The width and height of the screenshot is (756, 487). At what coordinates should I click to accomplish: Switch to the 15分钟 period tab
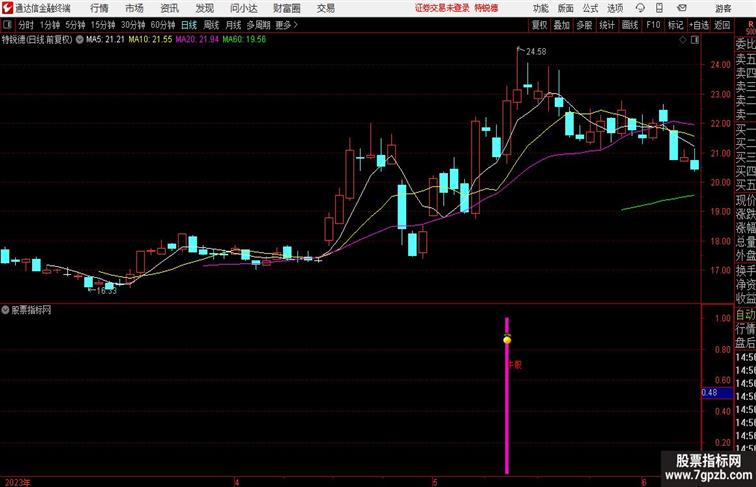tap(103, 25)
